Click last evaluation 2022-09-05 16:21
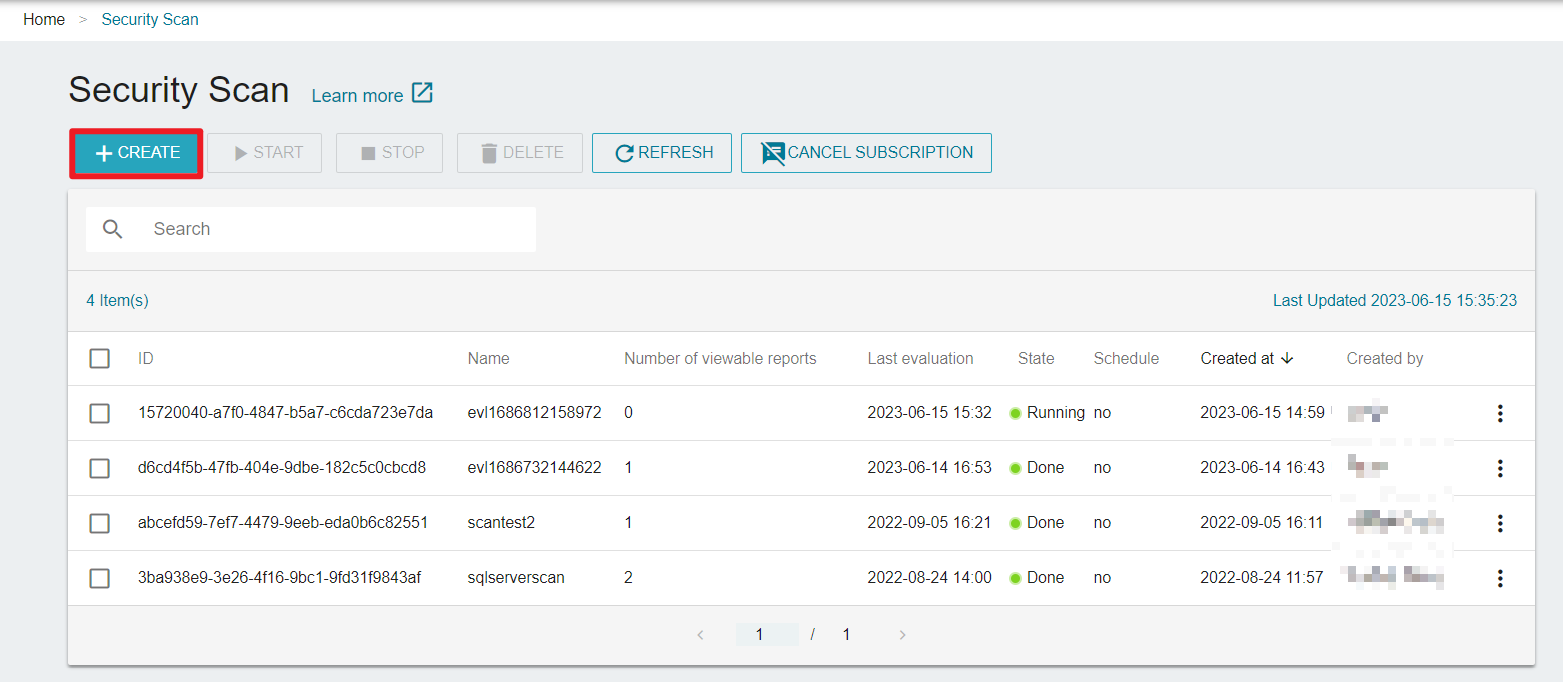 929,523
